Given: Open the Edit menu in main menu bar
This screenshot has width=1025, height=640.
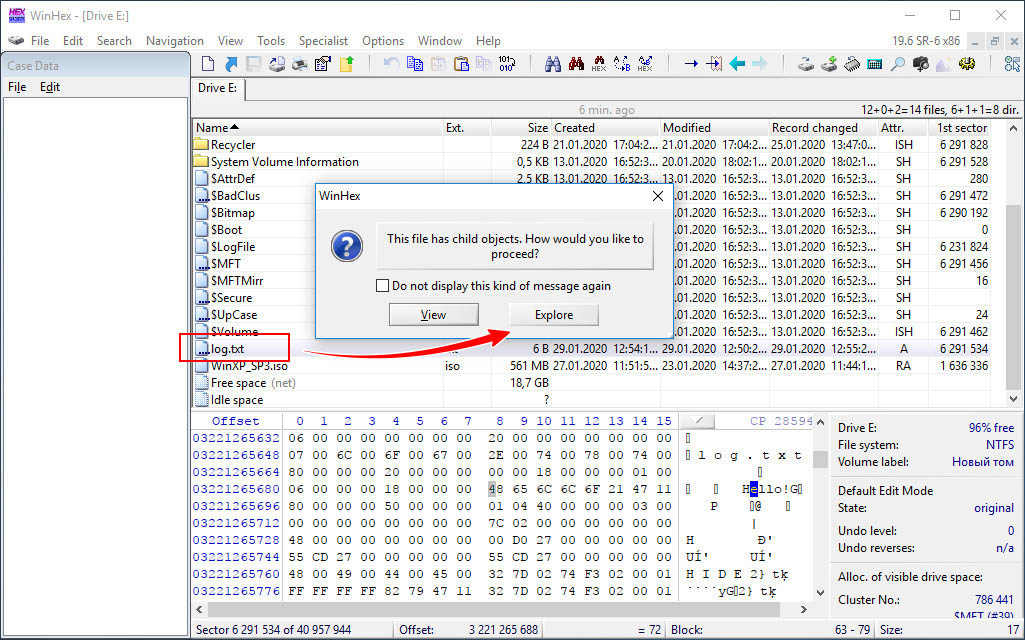Looking at the screenshot, I should pos(73,41).
